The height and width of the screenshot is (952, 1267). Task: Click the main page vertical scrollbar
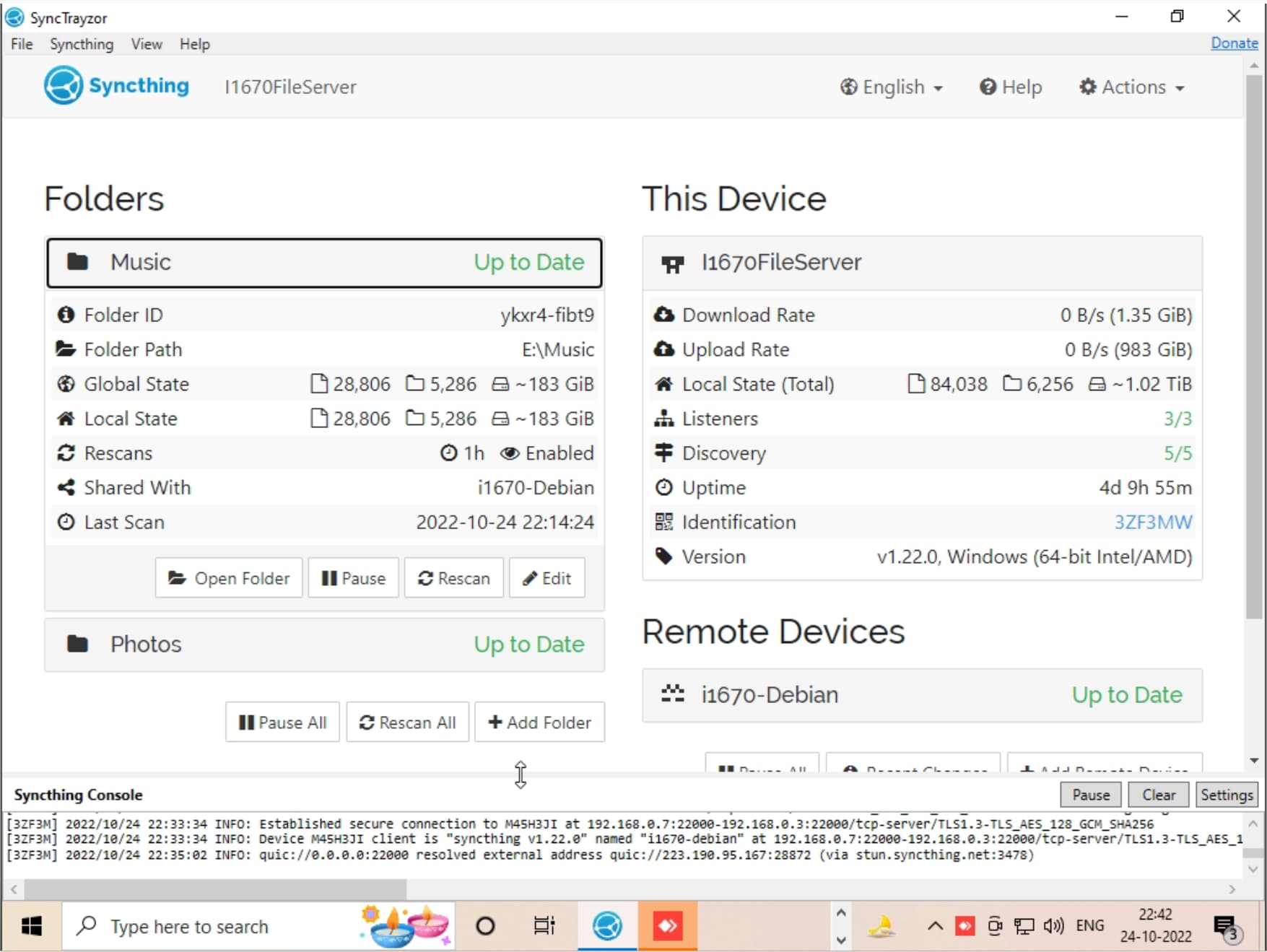1254,346
